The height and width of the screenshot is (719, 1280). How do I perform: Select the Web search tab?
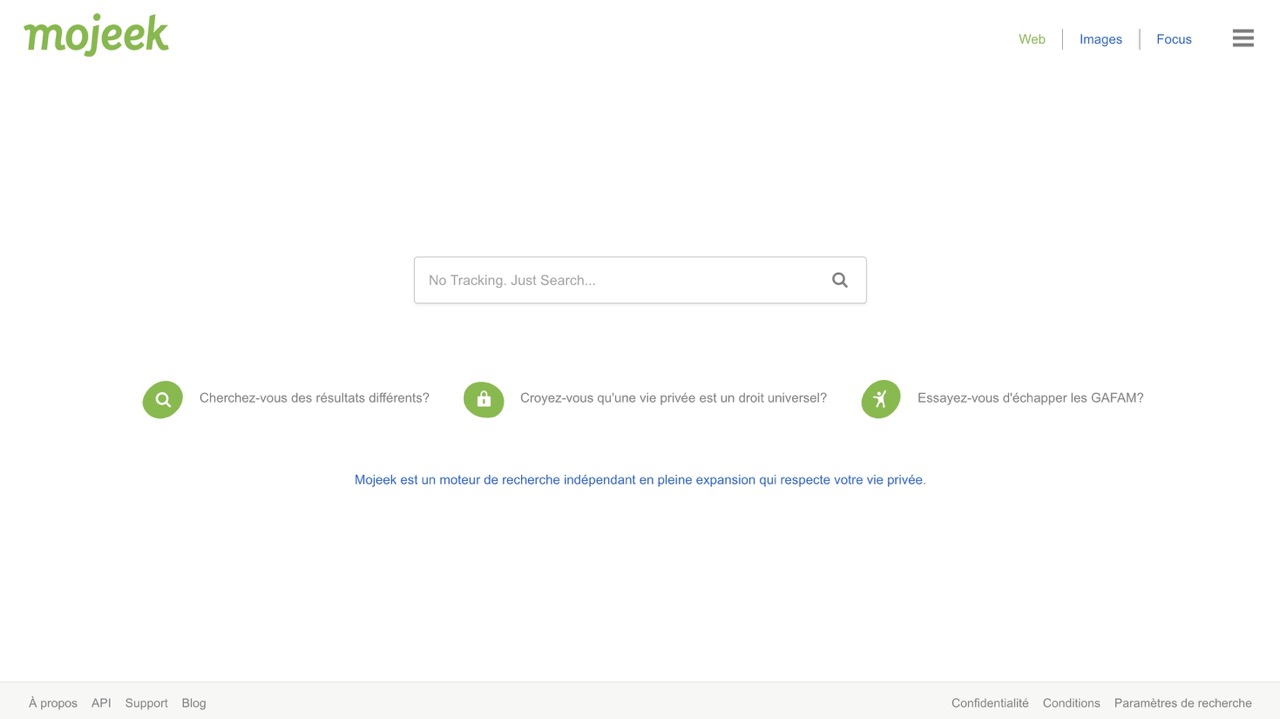(x=1032, y=39)
